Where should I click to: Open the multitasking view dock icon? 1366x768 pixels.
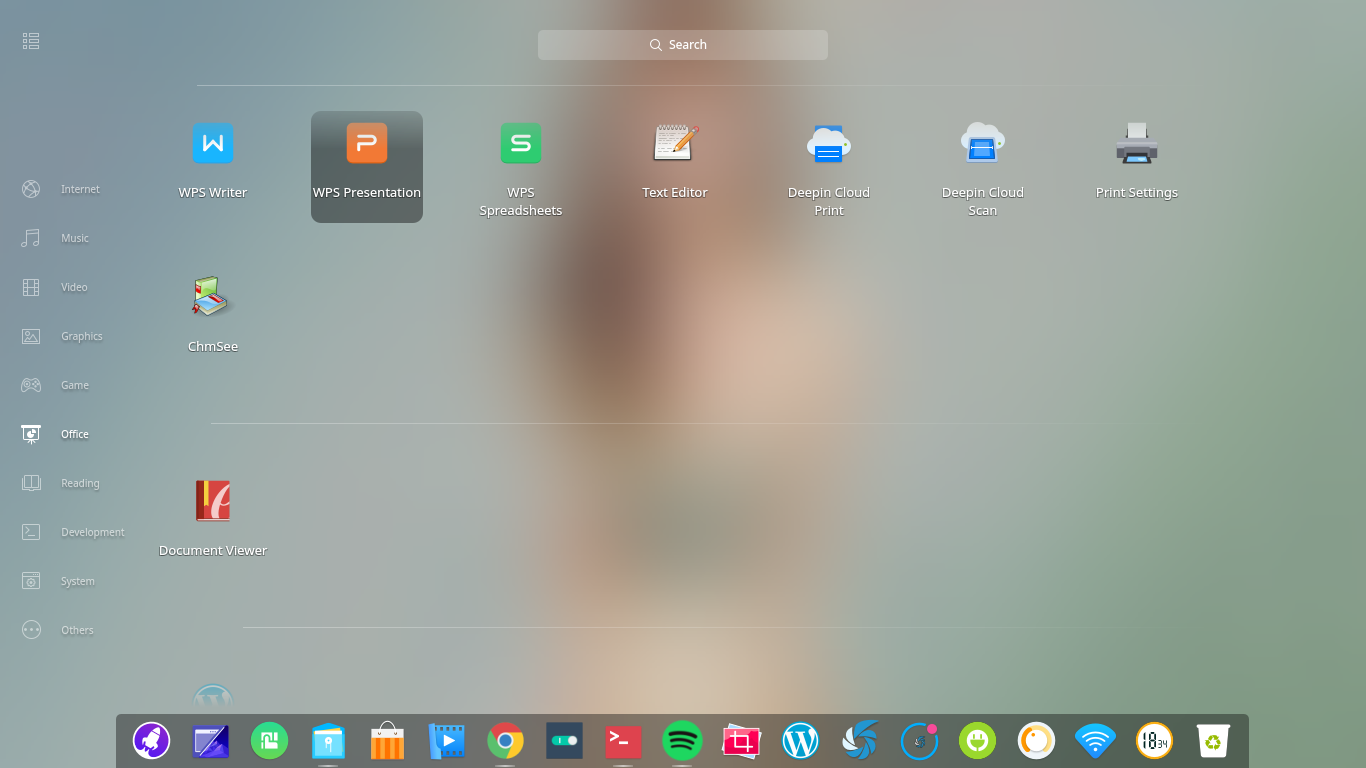[211, 741]
